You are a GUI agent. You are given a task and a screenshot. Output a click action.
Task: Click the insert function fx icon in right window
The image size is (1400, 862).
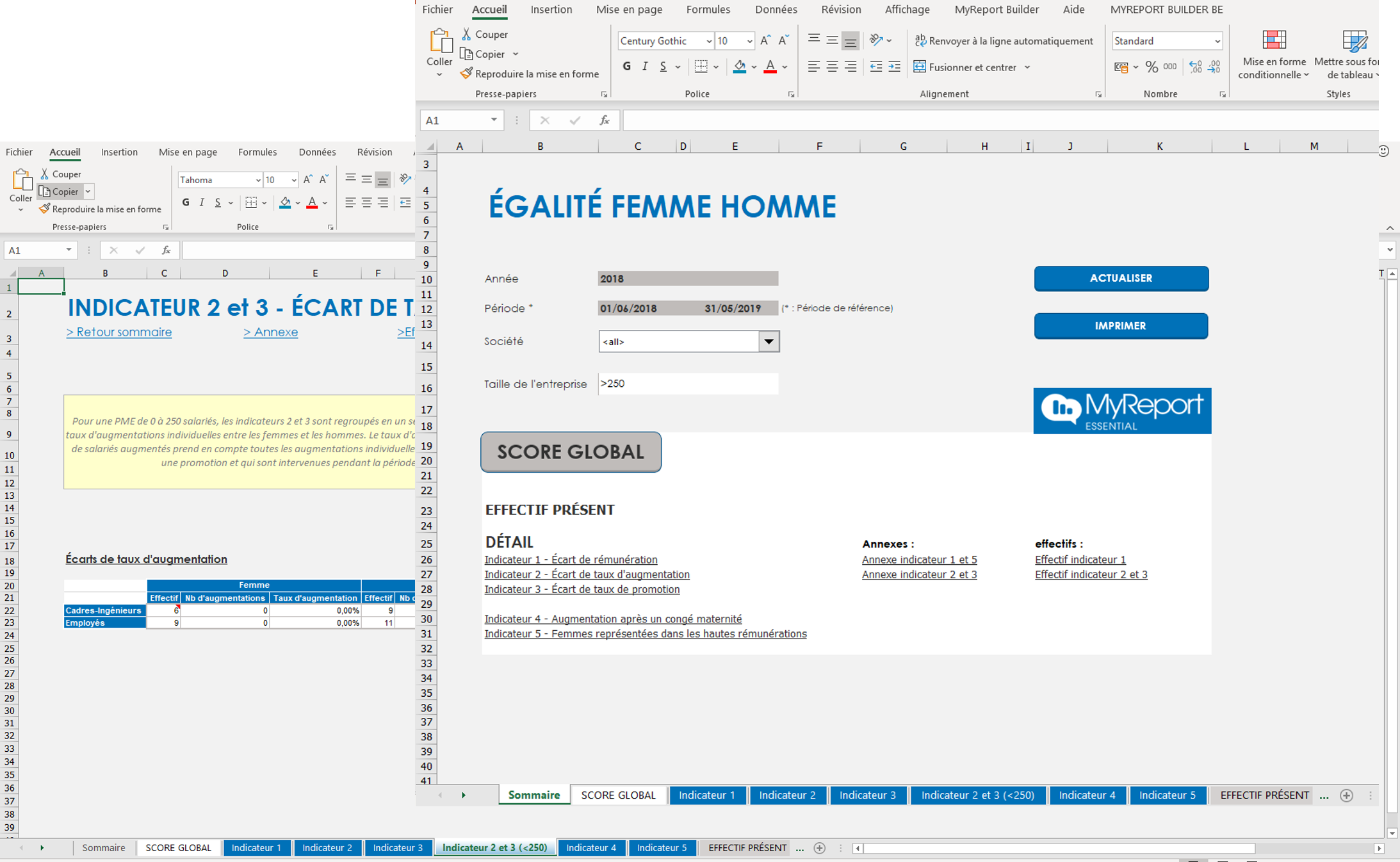(x=604, y=120)
